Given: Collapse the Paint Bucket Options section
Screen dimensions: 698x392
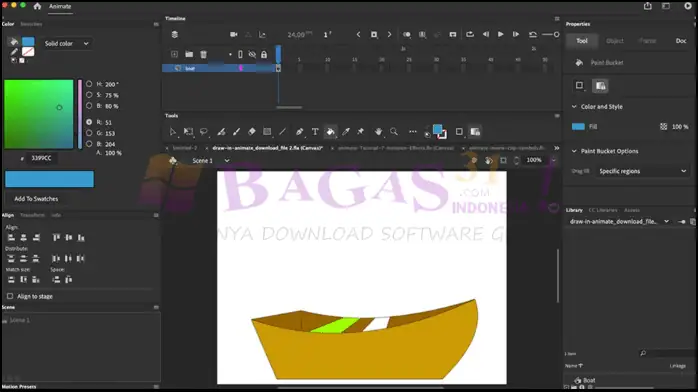Looking at the screenshot, I should [x=574, y=151].
